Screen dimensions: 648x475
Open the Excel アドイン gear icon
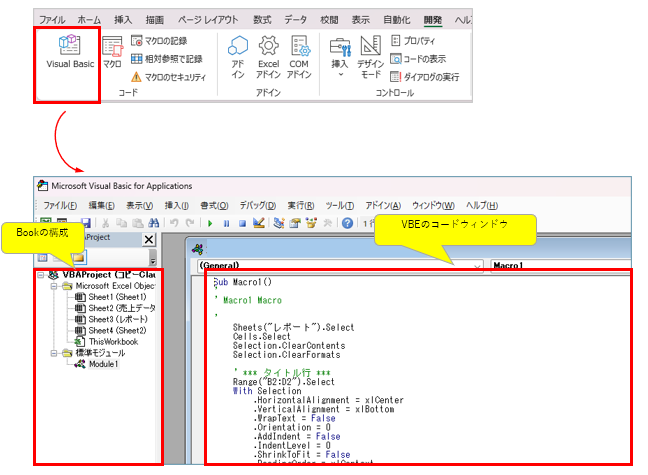coord(268,55)
